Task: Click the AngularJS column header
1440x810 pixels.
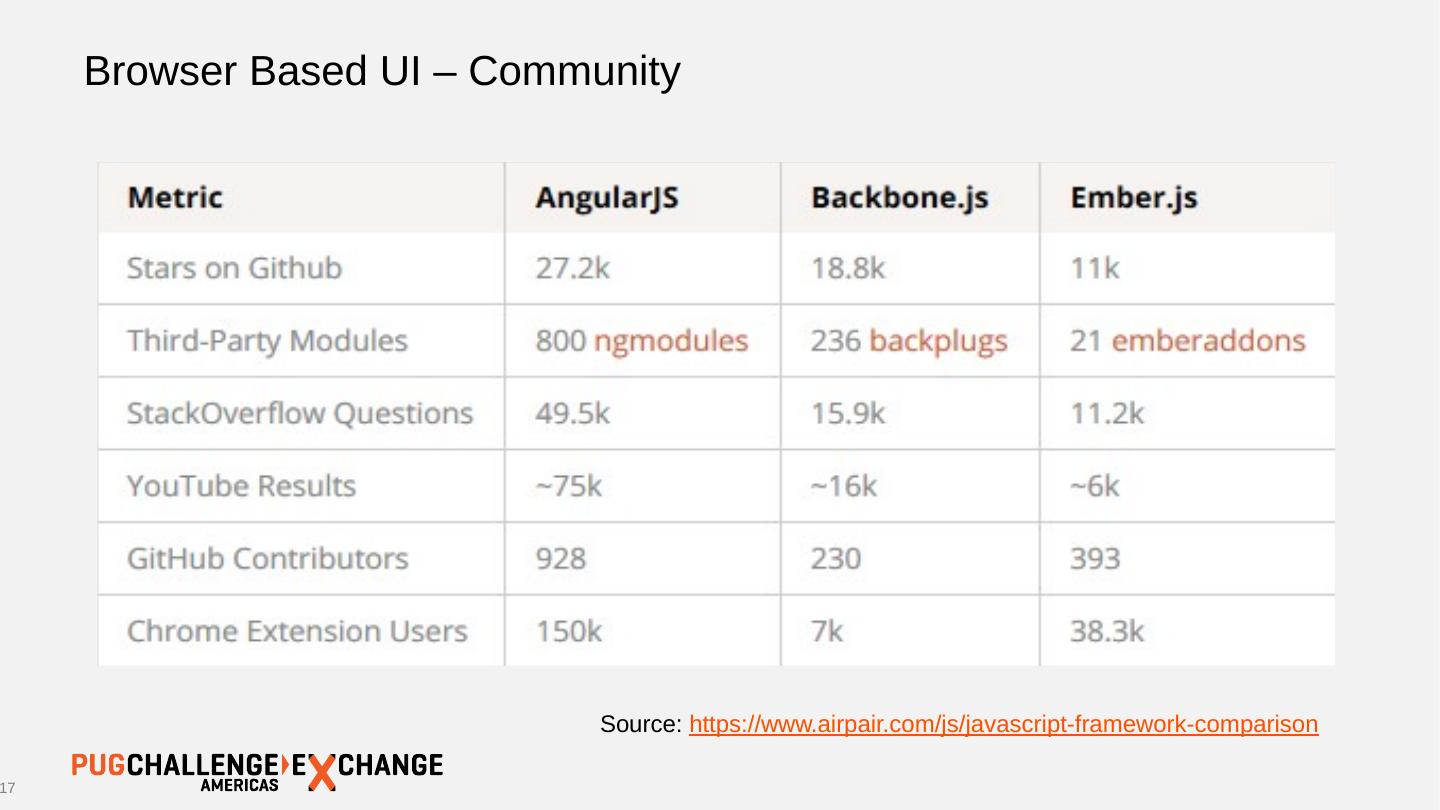Action: click(x=607, y=198)
